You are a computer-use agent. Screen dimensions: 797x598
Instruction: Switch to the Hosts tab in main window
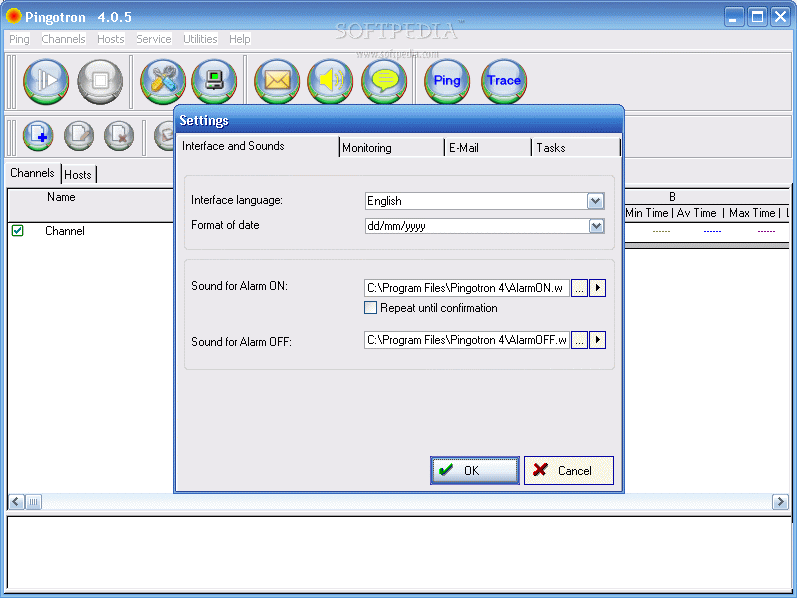(x=78, y=175)
